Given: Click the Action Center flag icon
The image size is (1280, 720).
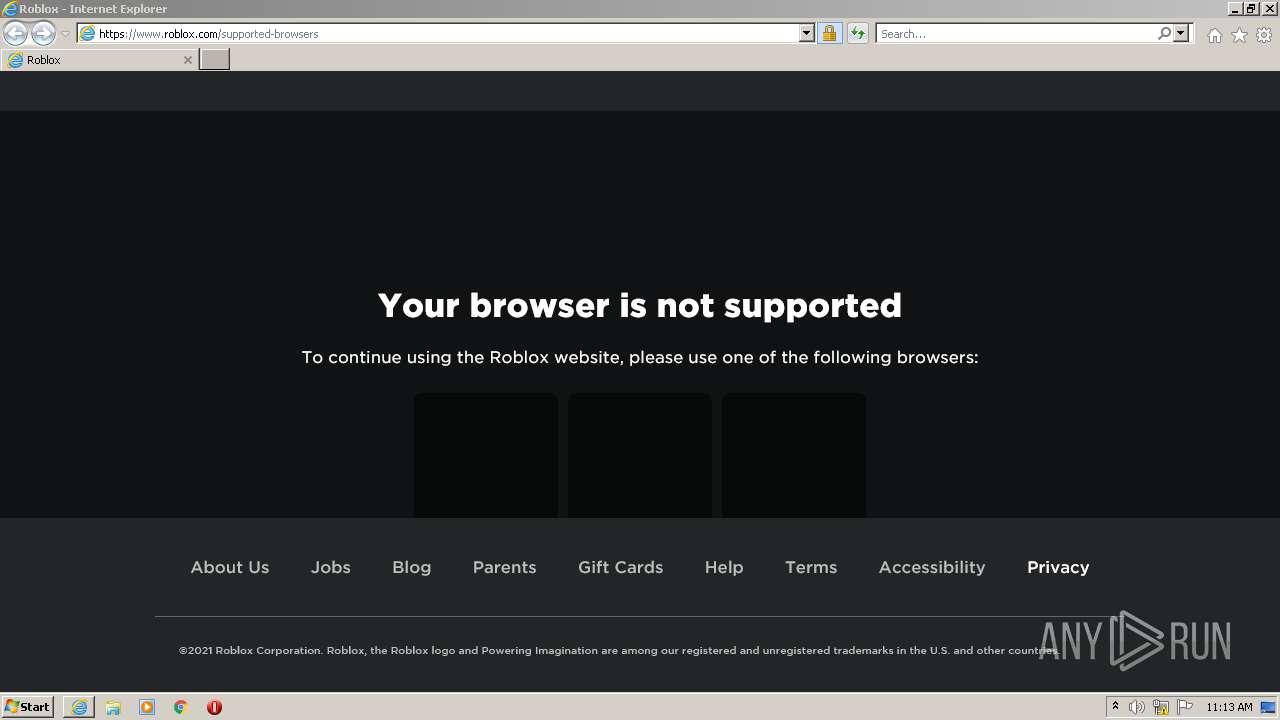Looking at the screenshot, I should coord(1185,707).
